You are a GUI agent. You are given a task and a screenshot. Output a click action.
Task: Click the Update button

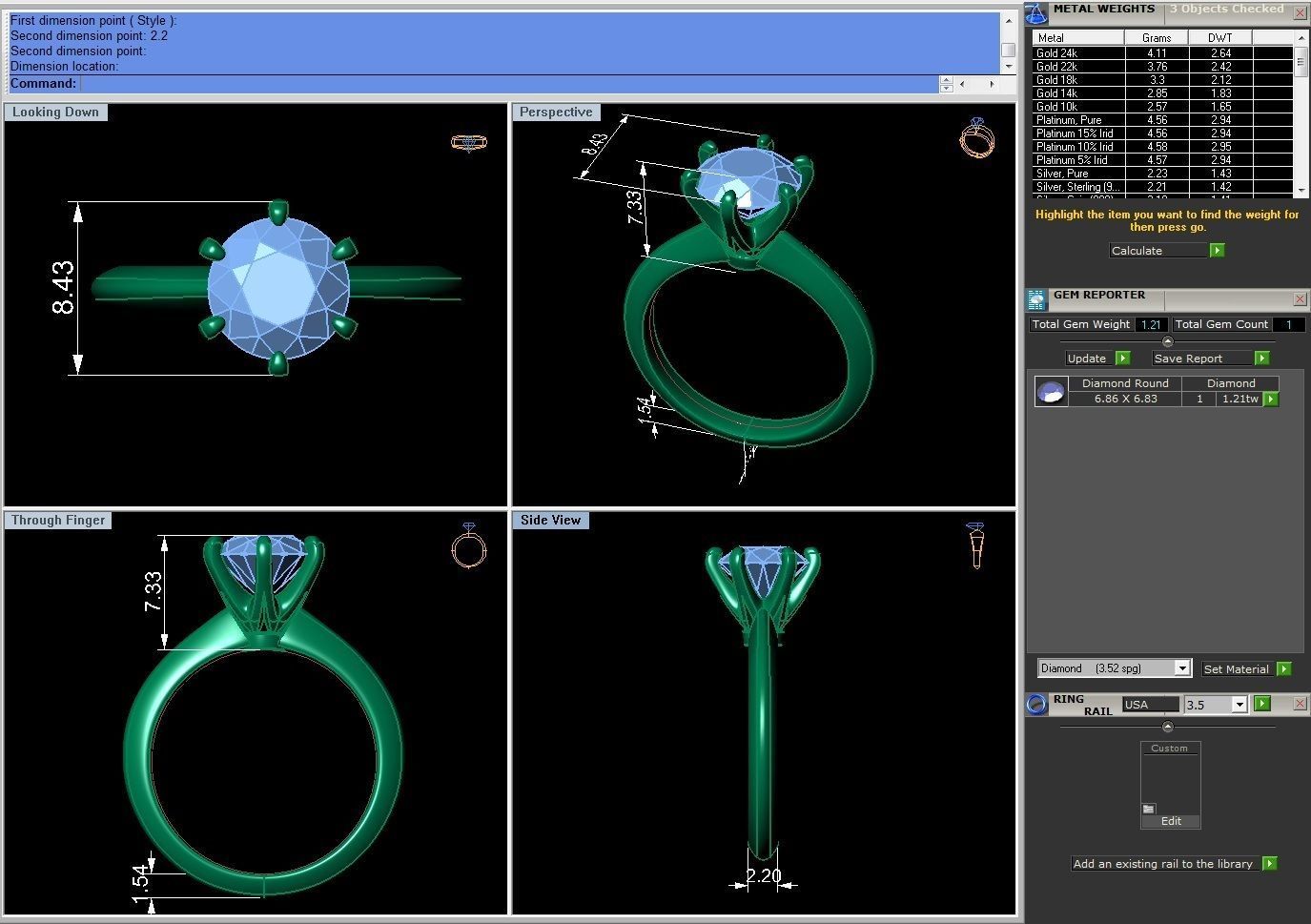pos(1089,359)
